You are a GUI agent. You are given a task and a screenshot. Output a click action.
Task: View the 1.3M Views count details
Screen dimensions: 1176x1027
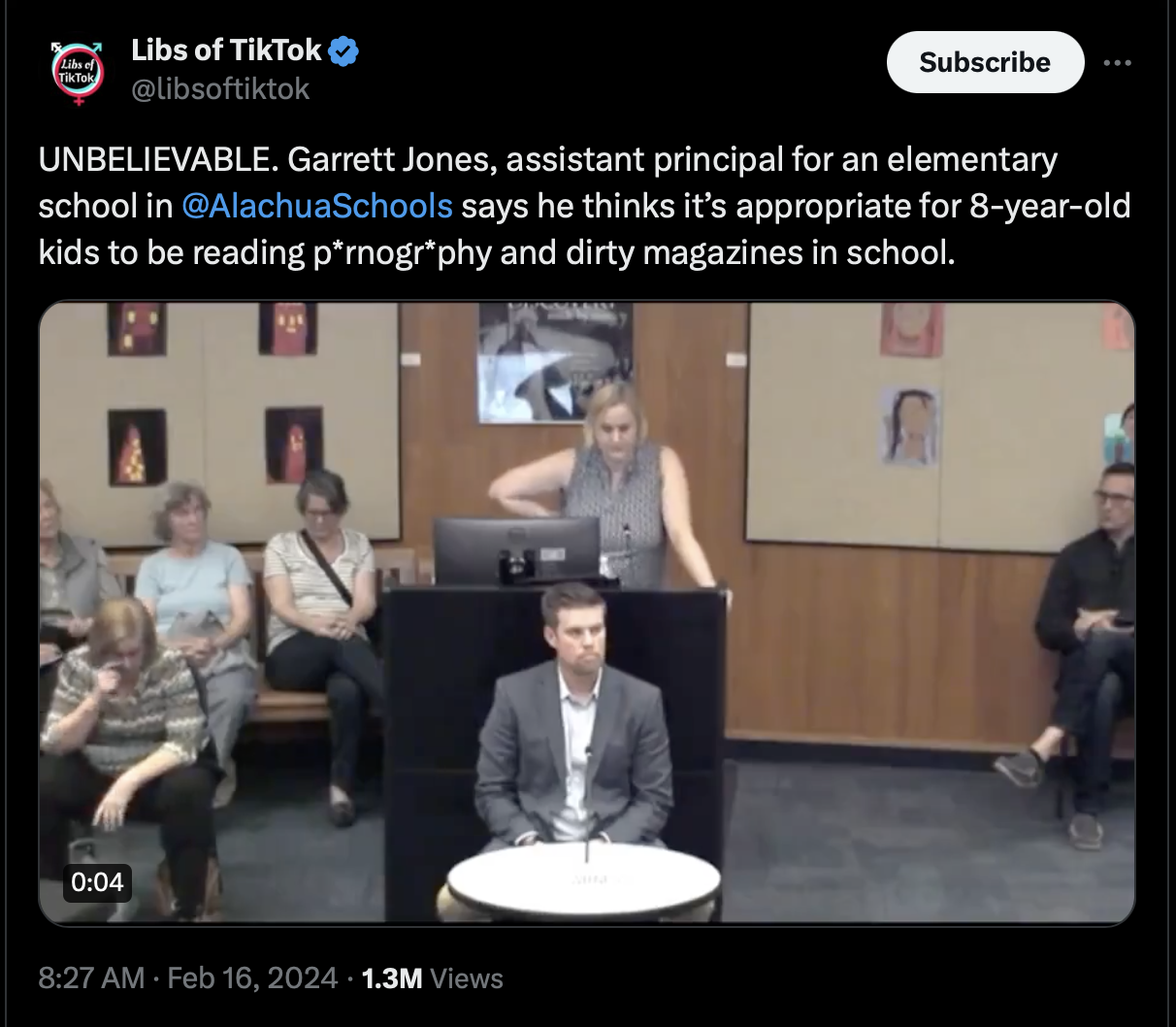click(x=432, y=977)
